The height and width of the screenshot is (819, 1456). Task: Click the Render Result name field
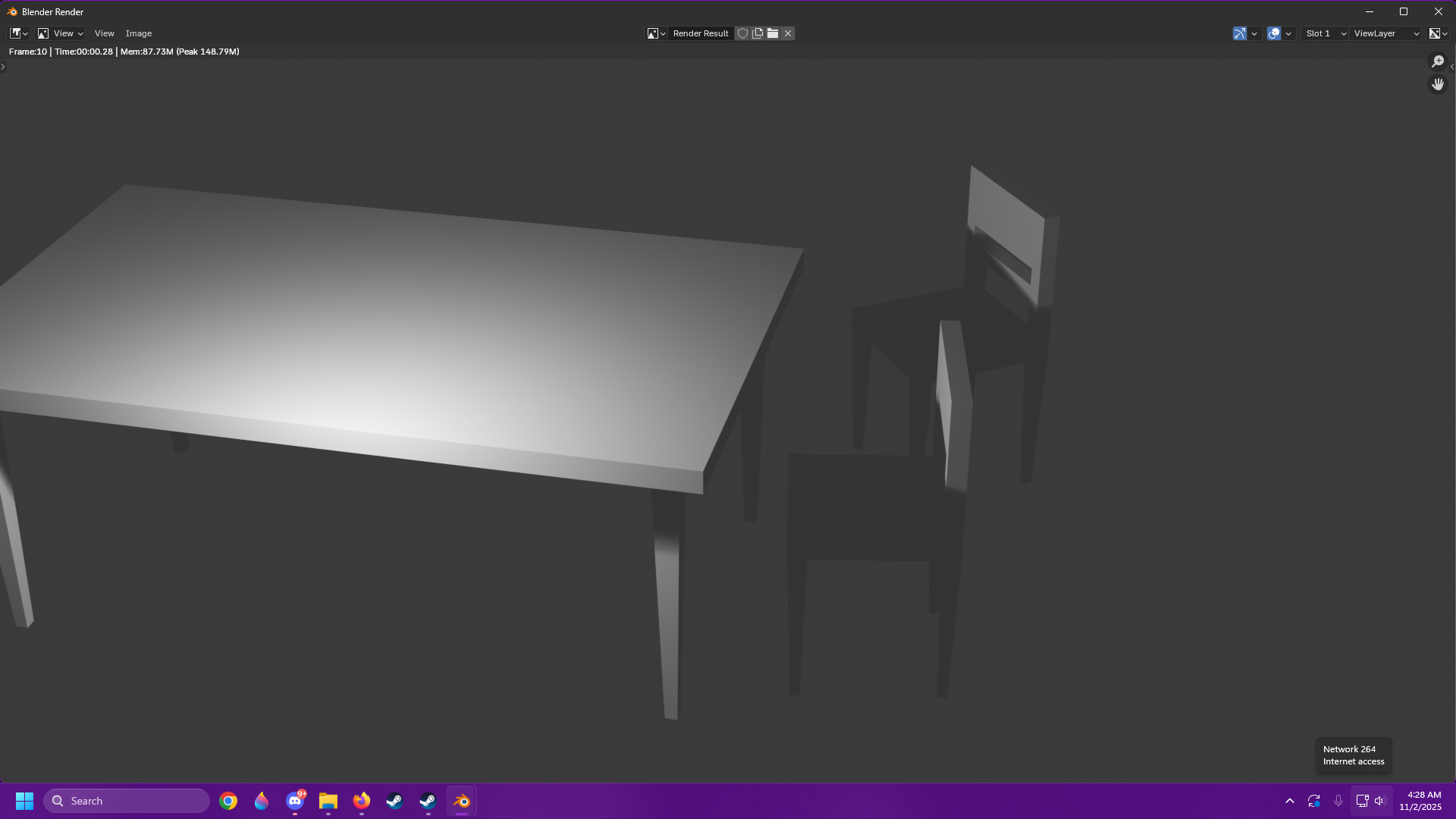pyautogui.click(x=700, y=33)
